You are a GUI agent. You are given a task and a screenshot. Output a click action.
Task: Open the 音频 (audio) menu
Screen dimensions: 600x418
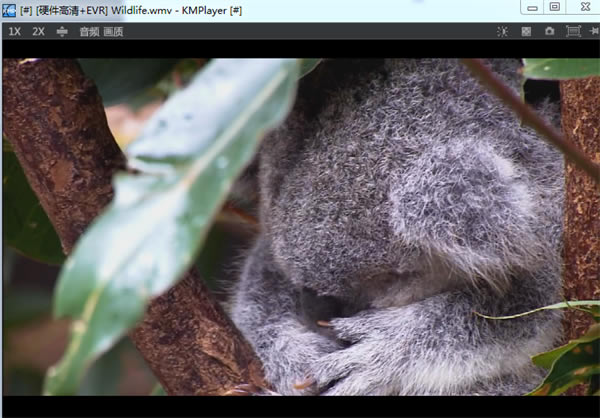[89, 31]
